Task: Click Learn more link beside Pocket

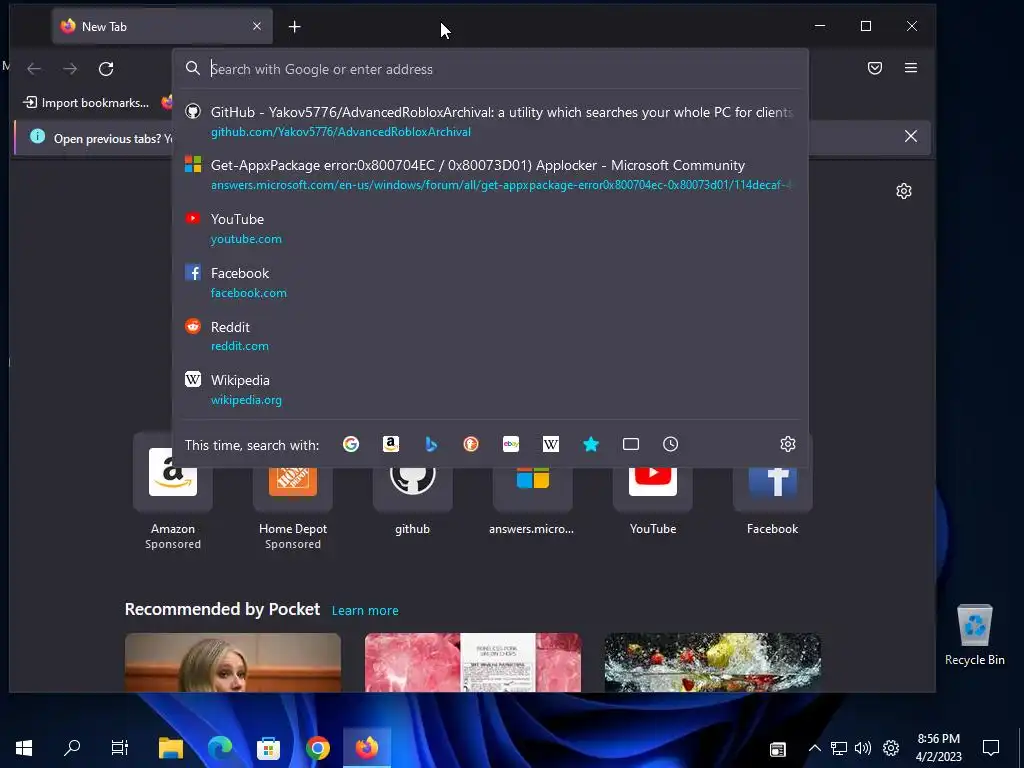Action: point(365,611)
